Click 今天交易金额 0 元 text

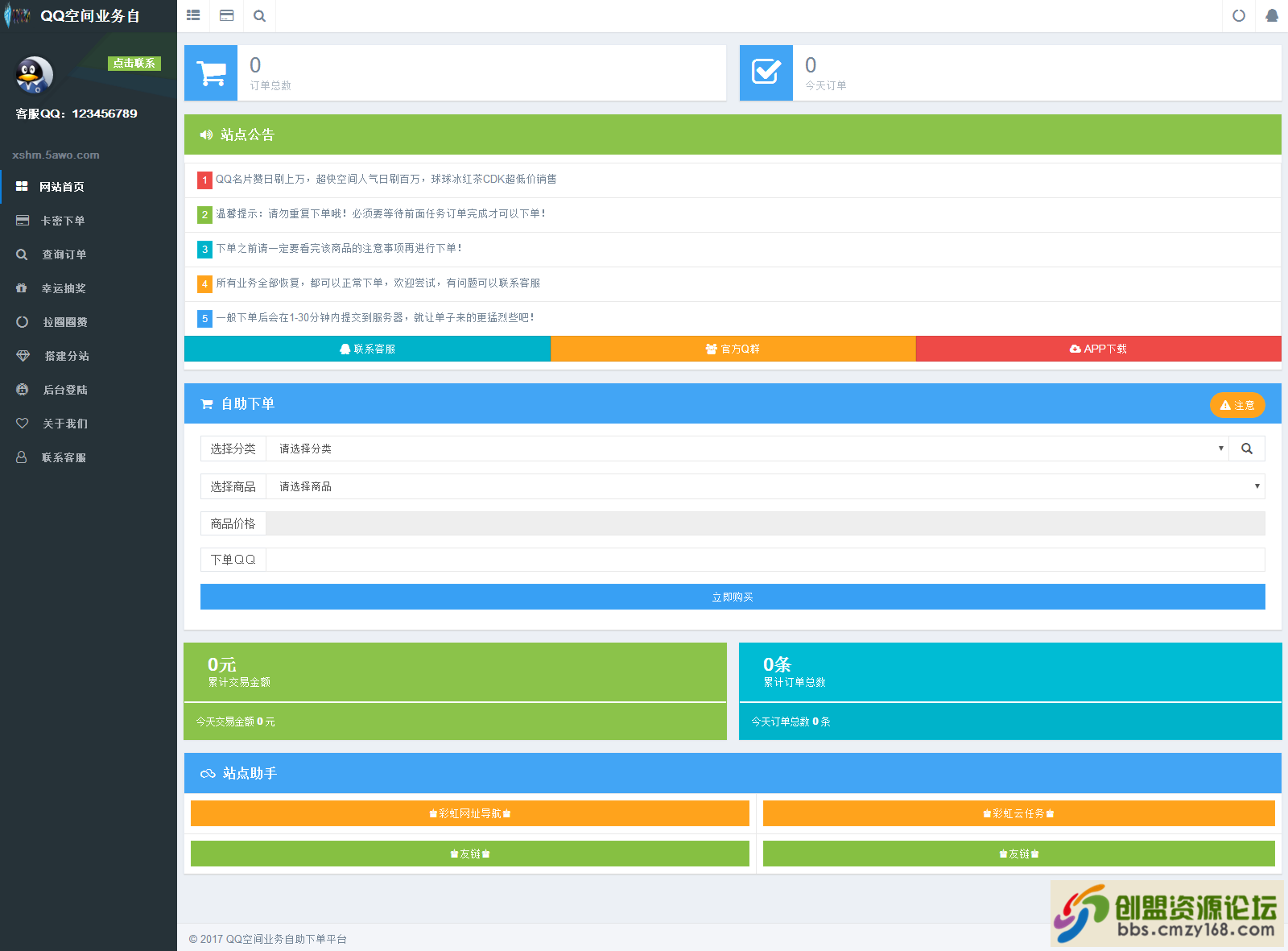[x=235, y=722]
